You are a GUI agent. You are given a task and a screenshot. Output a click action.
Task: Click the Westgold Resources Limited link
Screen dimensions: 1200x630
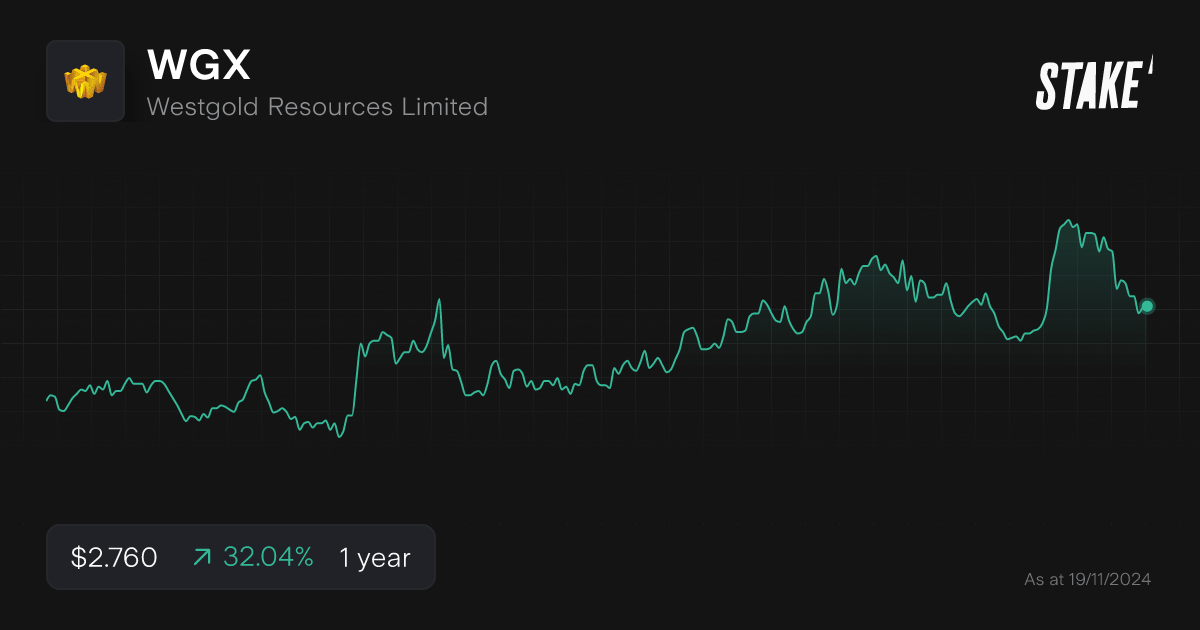317,107
